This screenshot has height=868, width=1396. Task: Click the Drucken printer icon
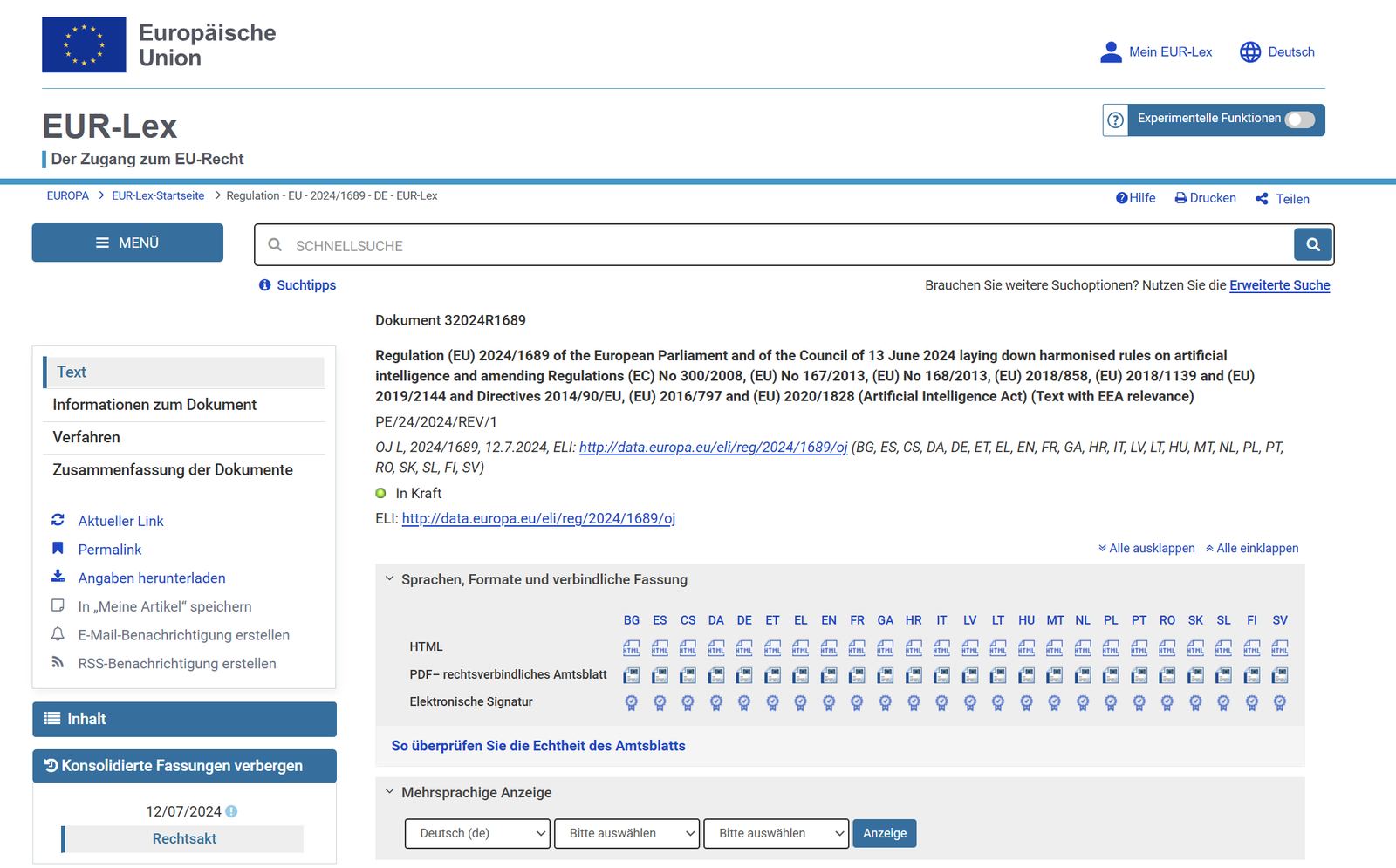[1180, 198]
